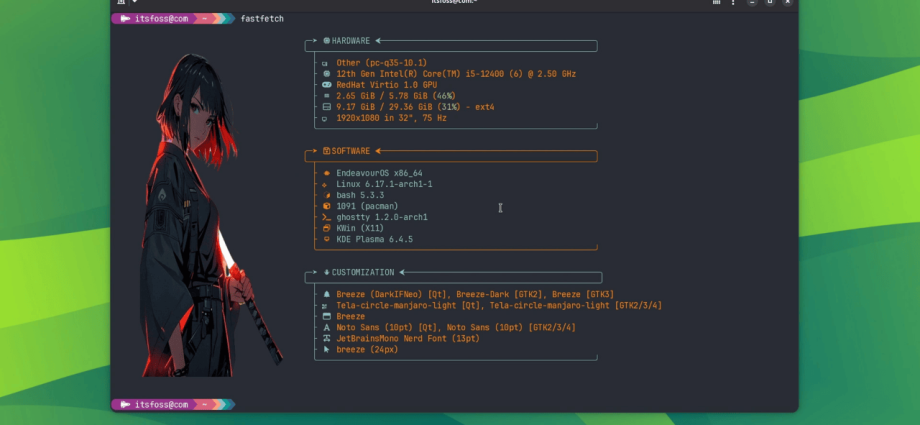Click the single word Breeze decoration line
920x425 pixels.
coord(351,316)
